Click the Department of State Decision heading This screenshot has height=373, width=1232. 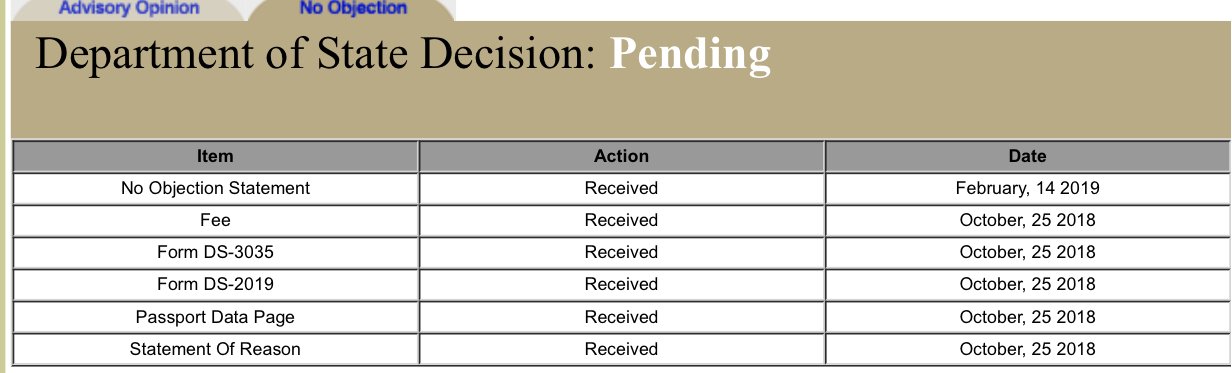coord(317,55)
